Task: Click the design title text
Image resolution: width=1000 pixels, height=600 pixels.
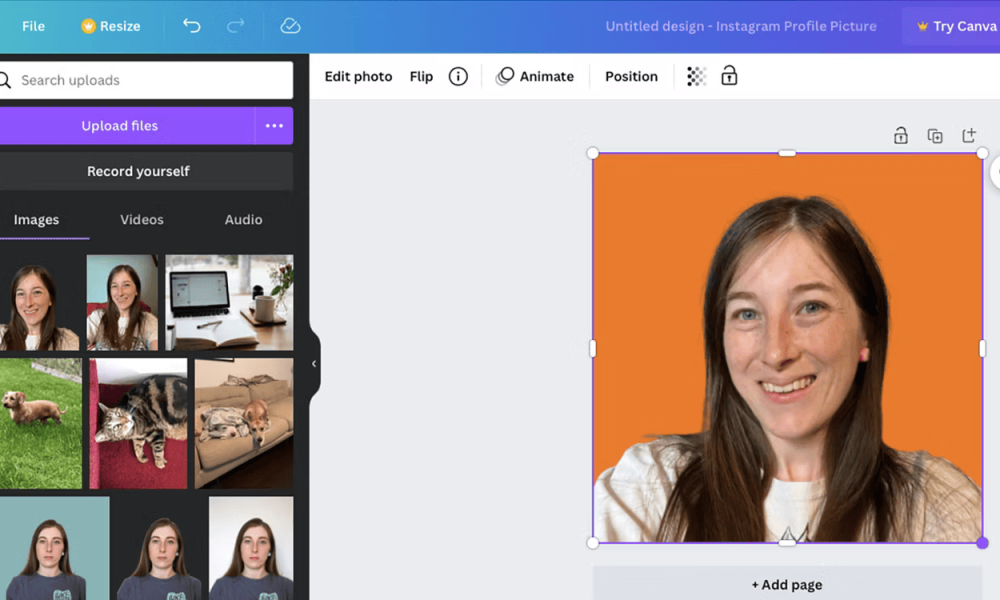Action: [741, 26]
